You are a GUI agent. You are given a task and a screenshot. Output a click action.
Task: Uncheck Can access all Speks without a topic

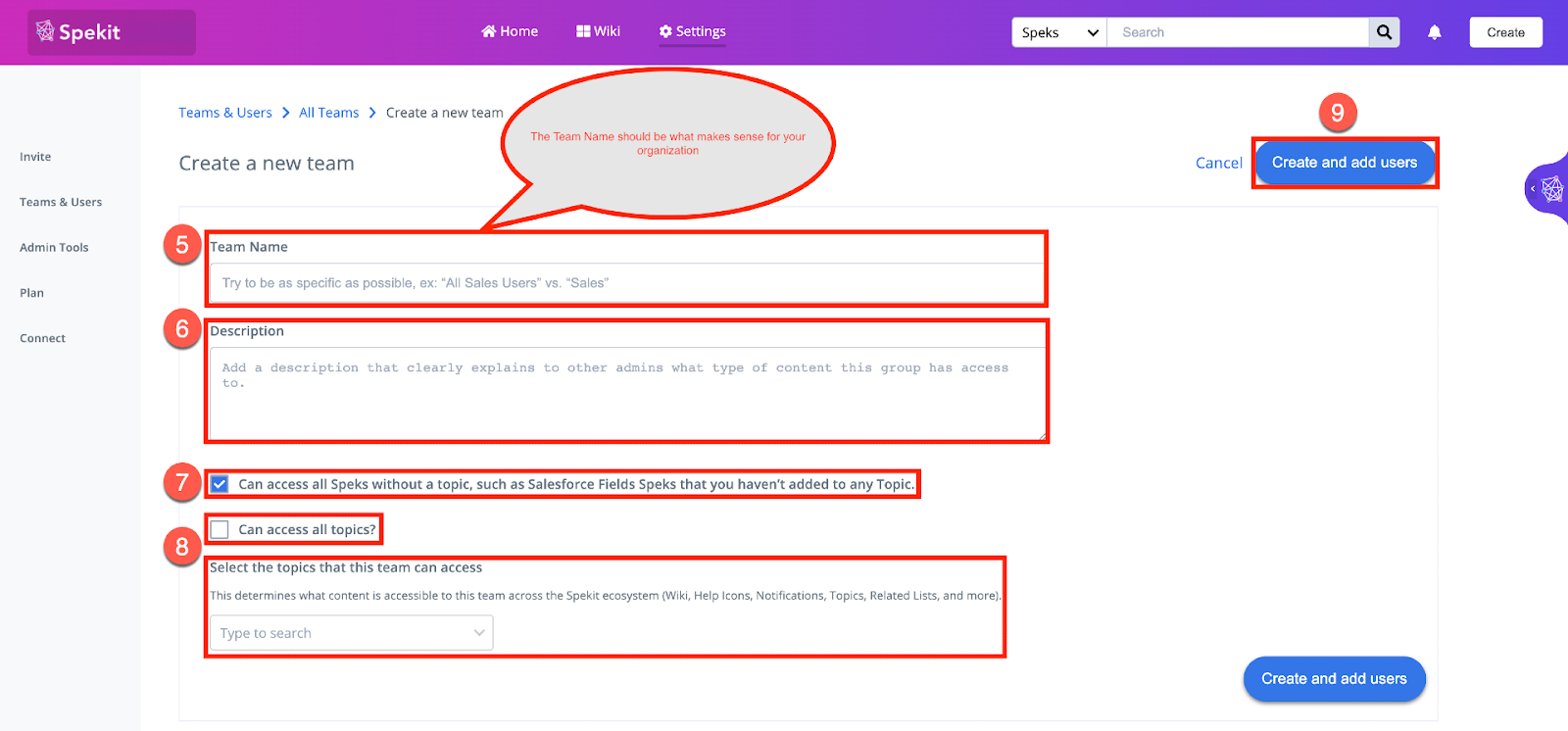click(x=220, y=484)
